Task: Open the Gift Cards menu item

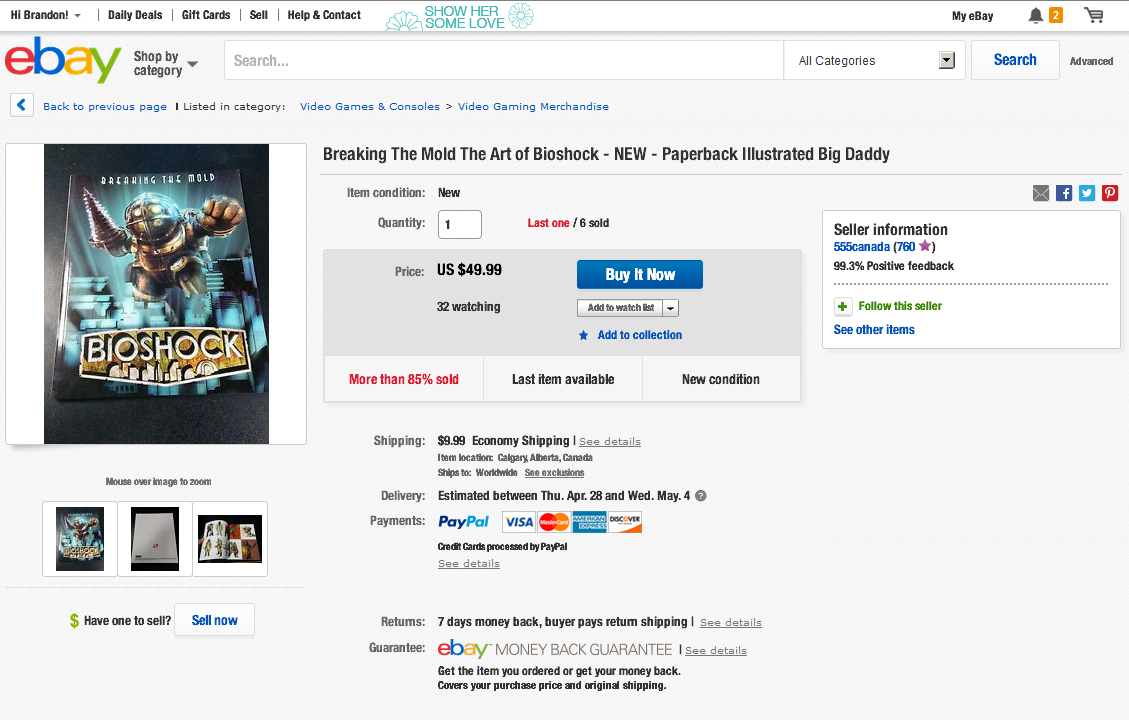Action: pos(206,15)
